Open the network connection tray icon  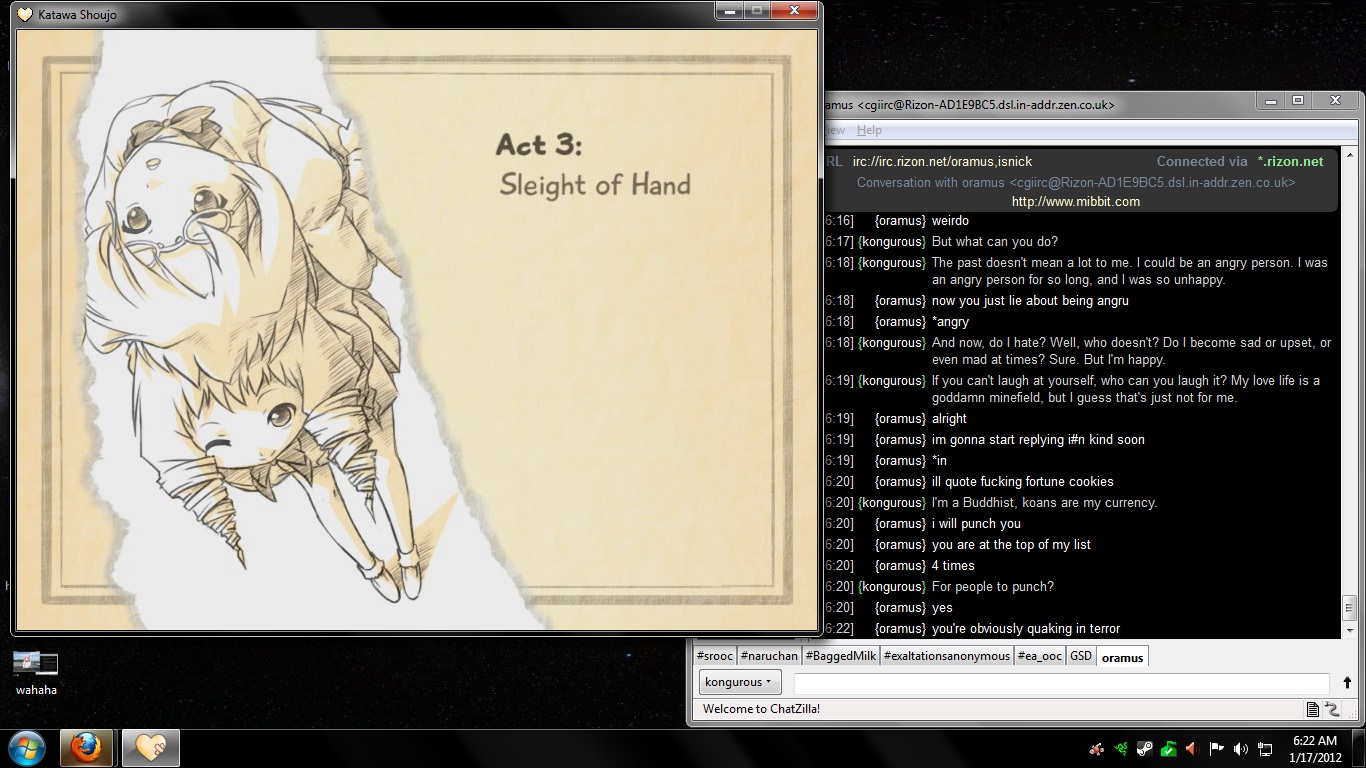tap(1264, 749)
